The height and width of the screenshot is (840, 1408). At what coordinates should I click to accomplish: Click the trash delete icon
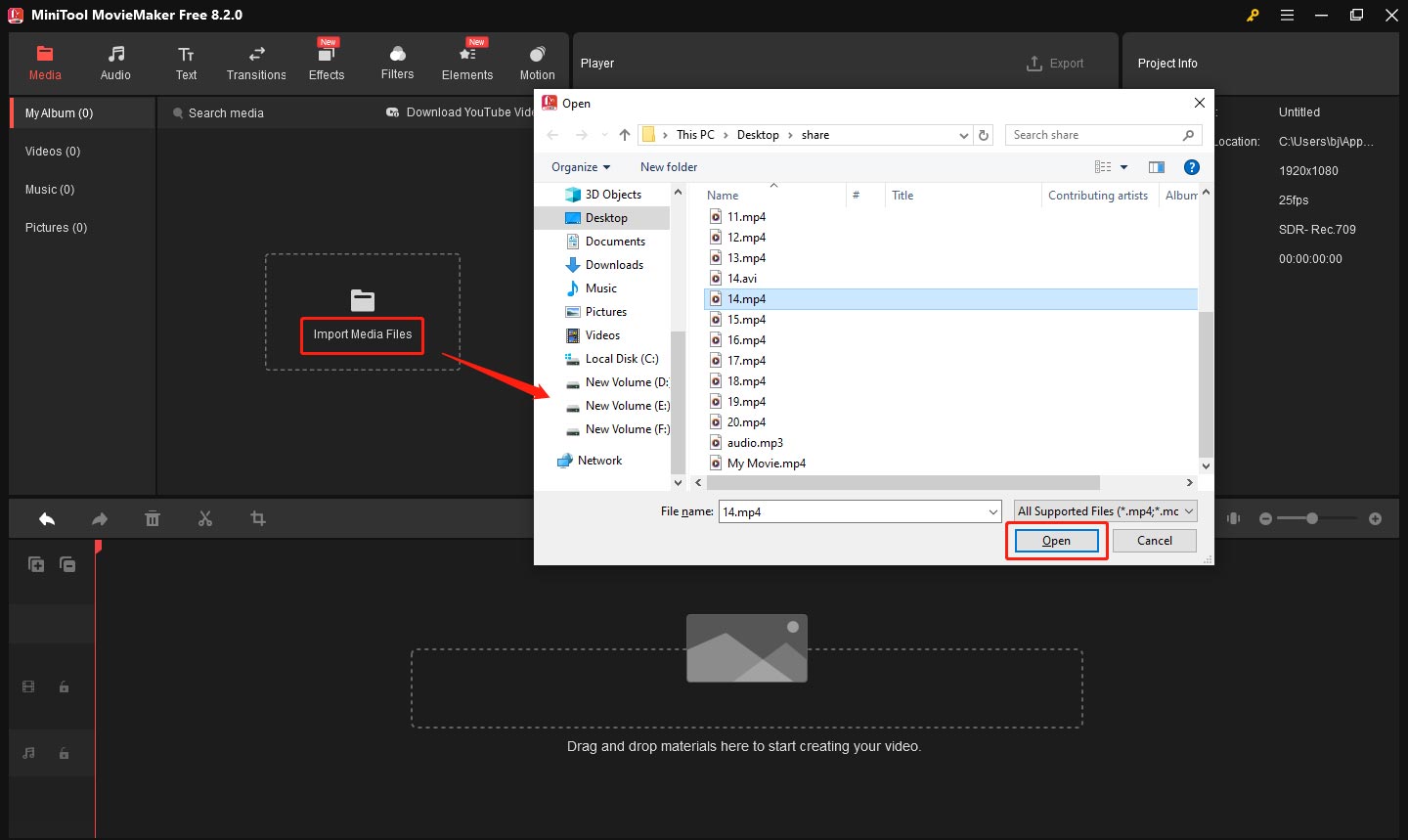point(153,519)
